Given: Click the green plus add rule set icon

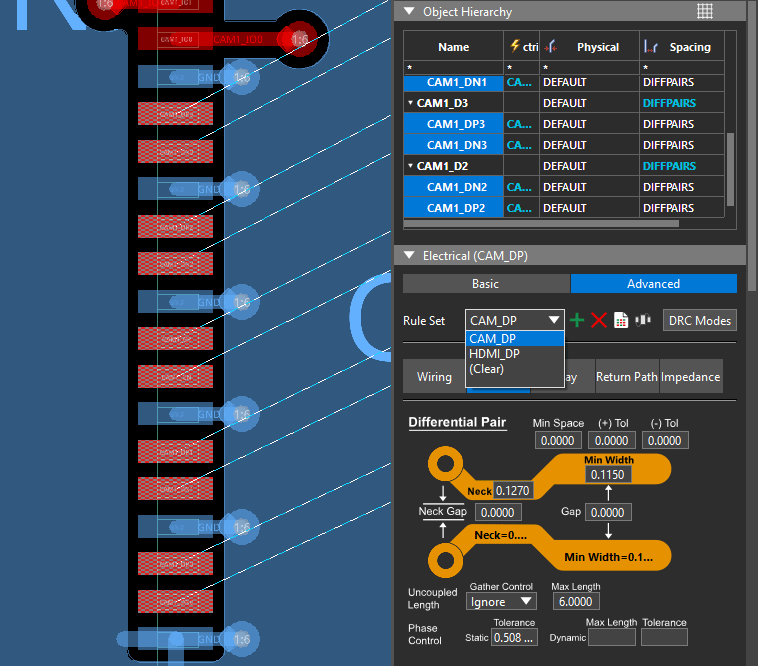Looking at the screenshot, I should (x=577, y=320).
